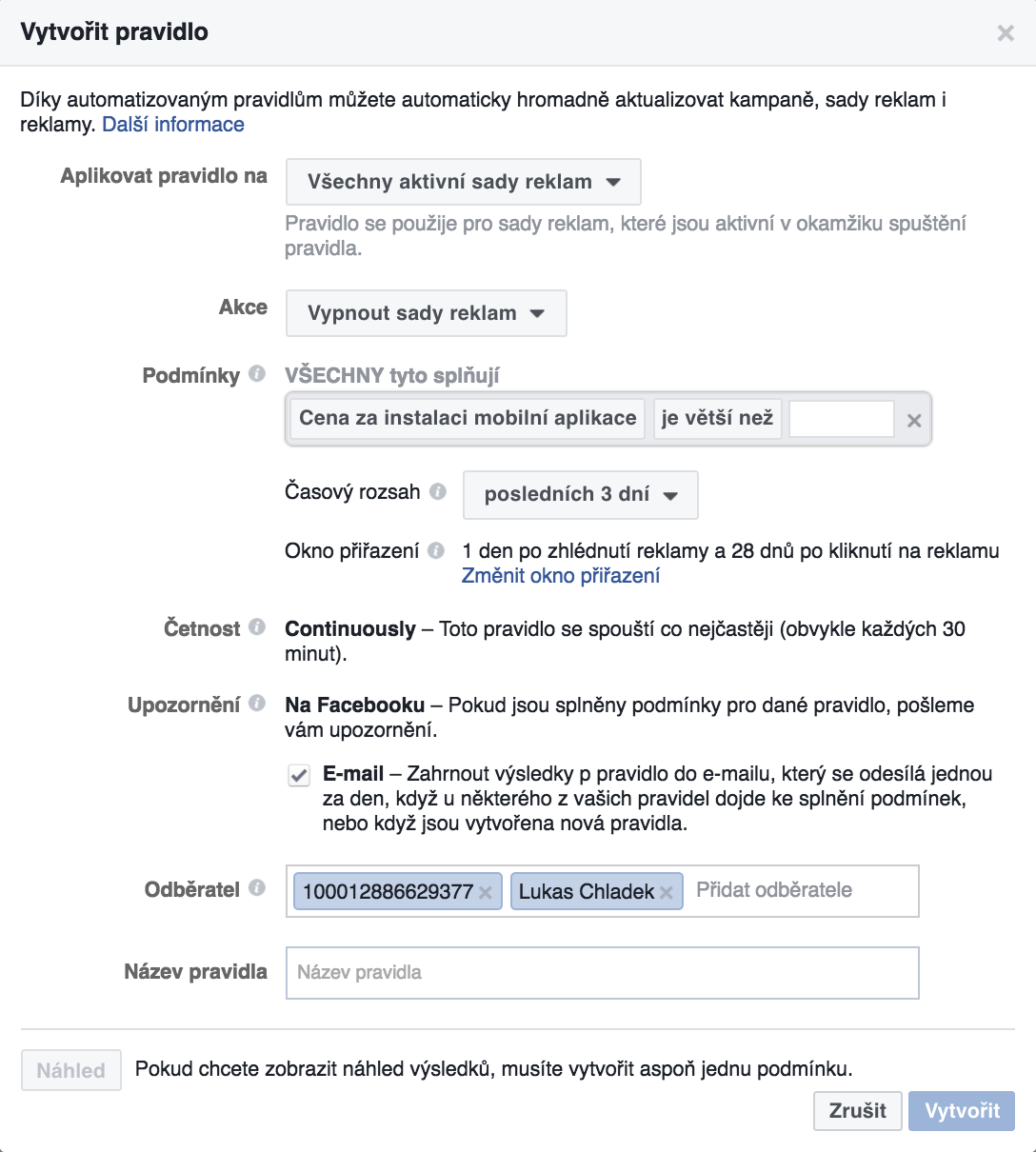
Task: Click the info icon beside Okno přiřazení
Action: point(436,550)
